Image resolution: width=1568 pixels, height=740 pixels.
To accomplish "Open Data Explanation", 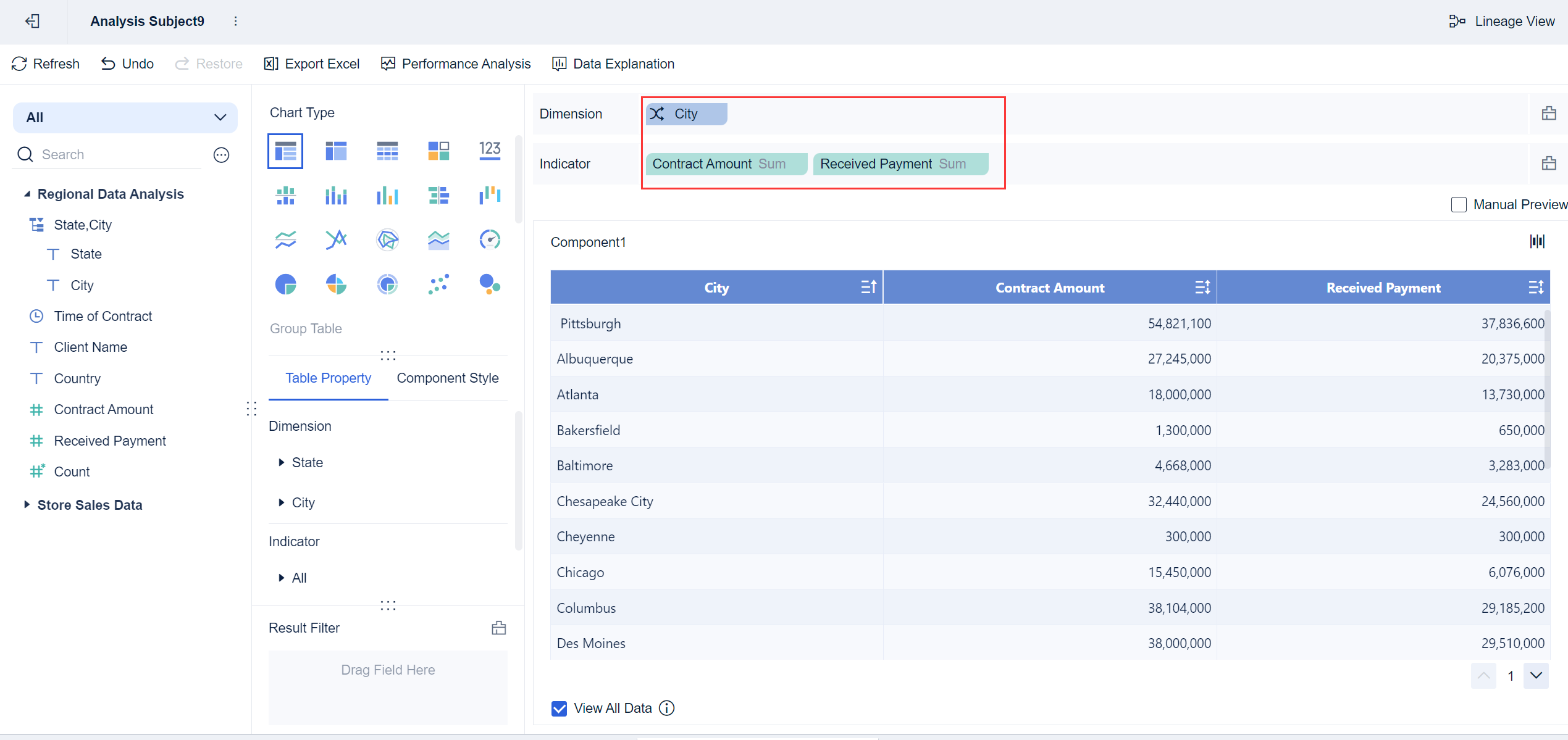I will coord(613,64).
